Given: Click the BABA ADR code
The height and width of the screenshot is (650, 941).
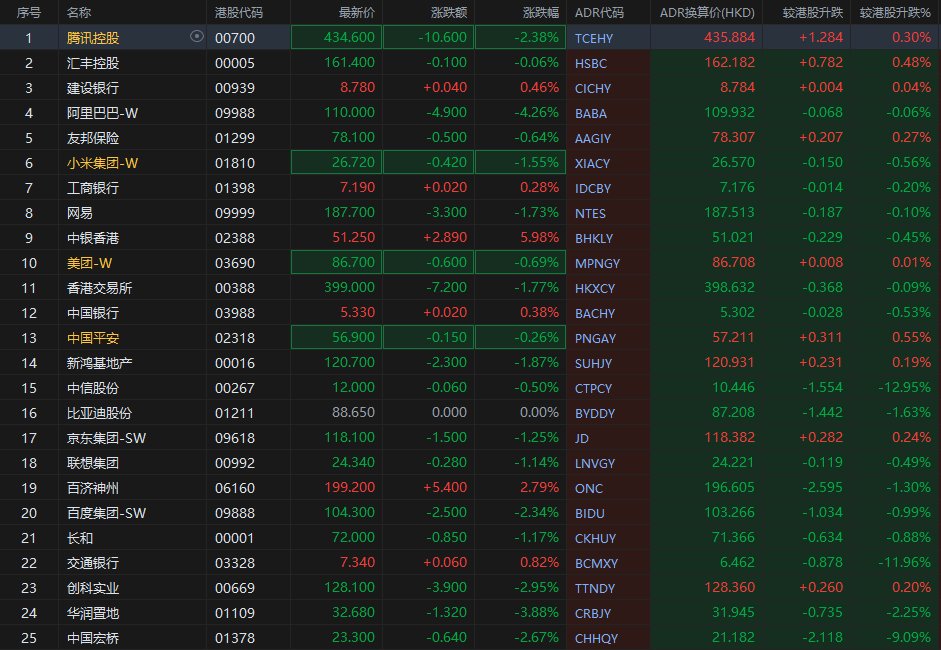Looking at the screenshot, I should 591,113.
